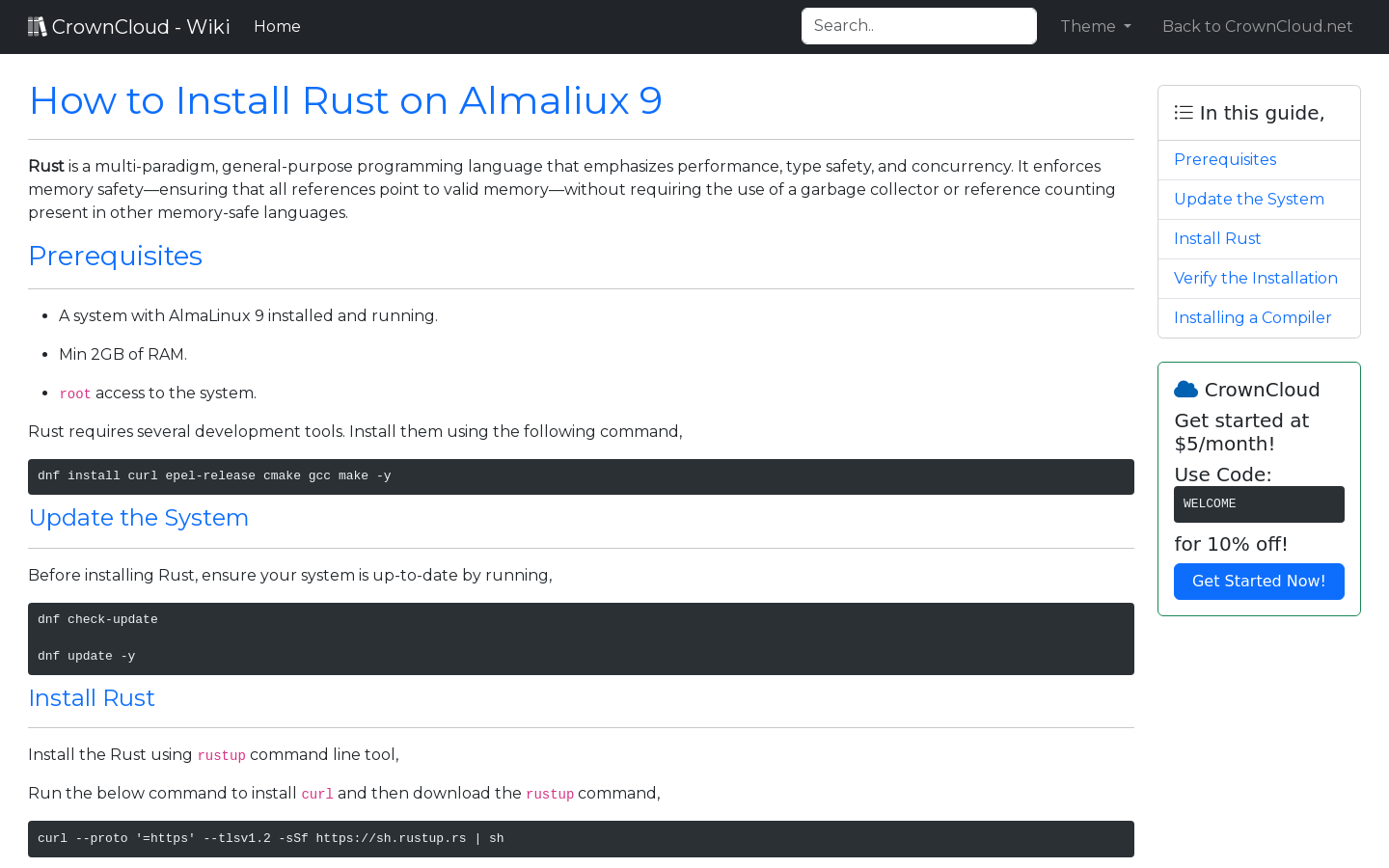Click 'Before installing Rust, ensure your system' sentence
The image size is (1389, 868).
pos(290,575)
